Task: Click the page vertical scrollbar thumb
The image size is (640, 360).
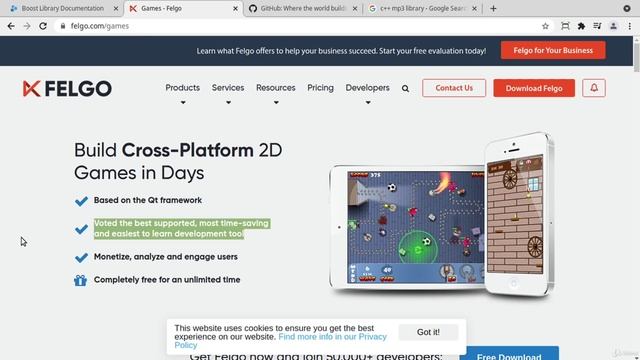Action: pyautogui.click(x=636, y=58)
